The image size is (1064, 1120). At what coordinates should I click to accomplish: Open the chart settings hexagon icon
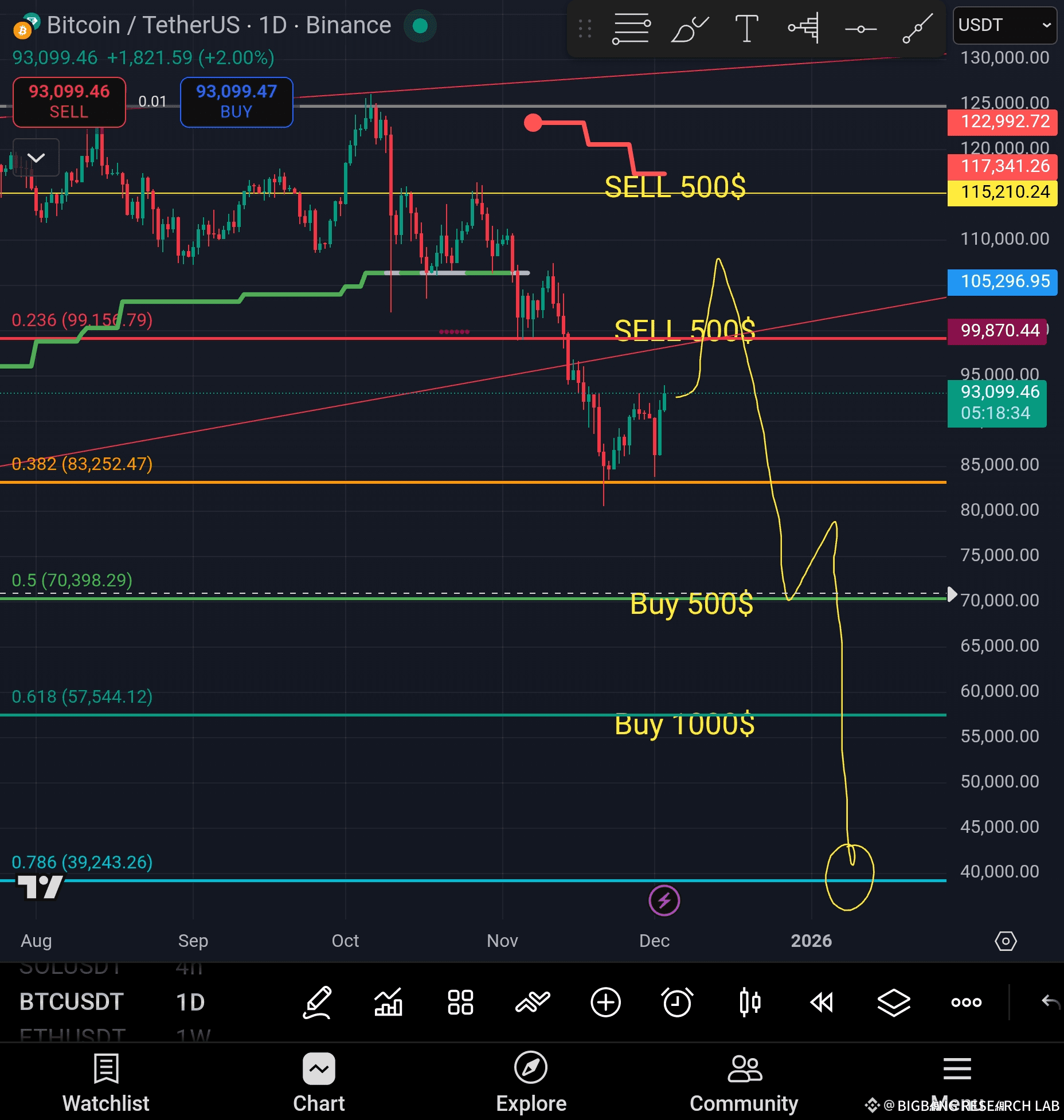(1006, 941)
